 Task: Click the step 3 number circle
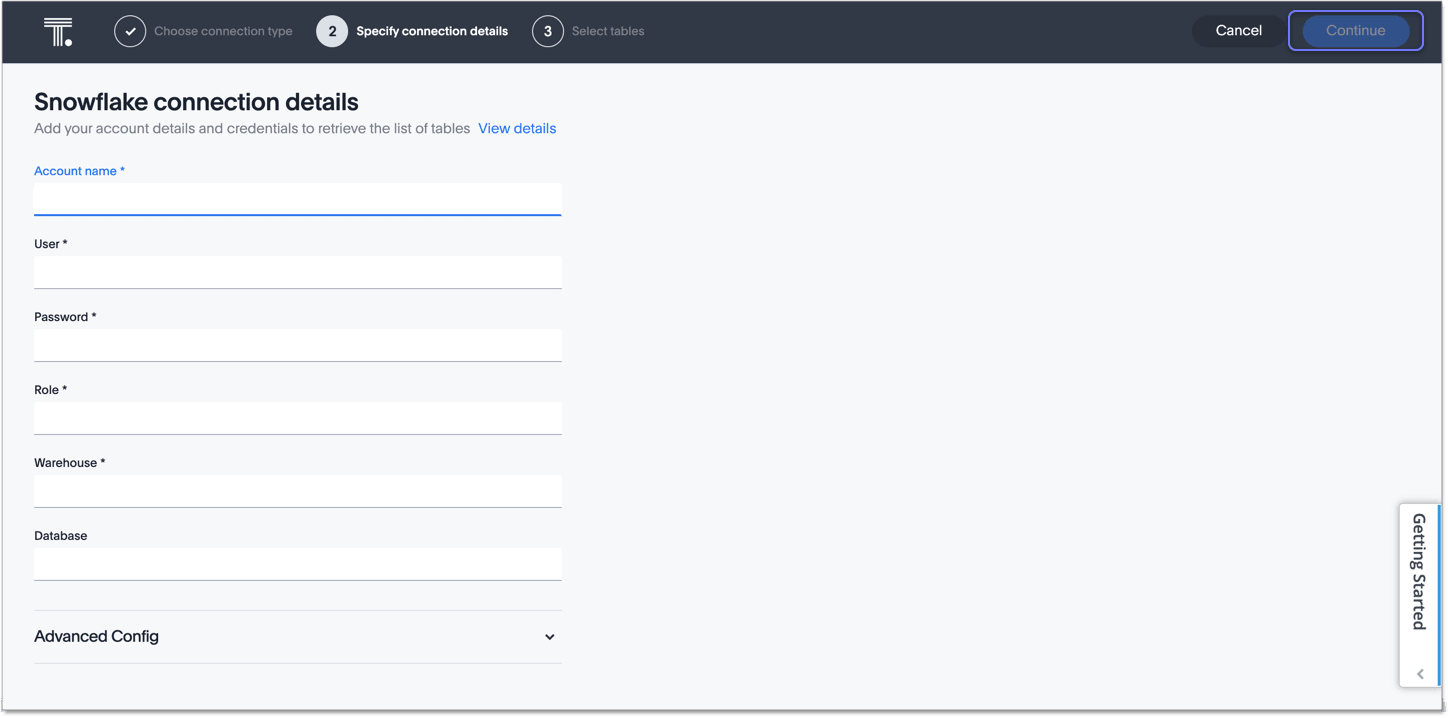click(547, 31)
